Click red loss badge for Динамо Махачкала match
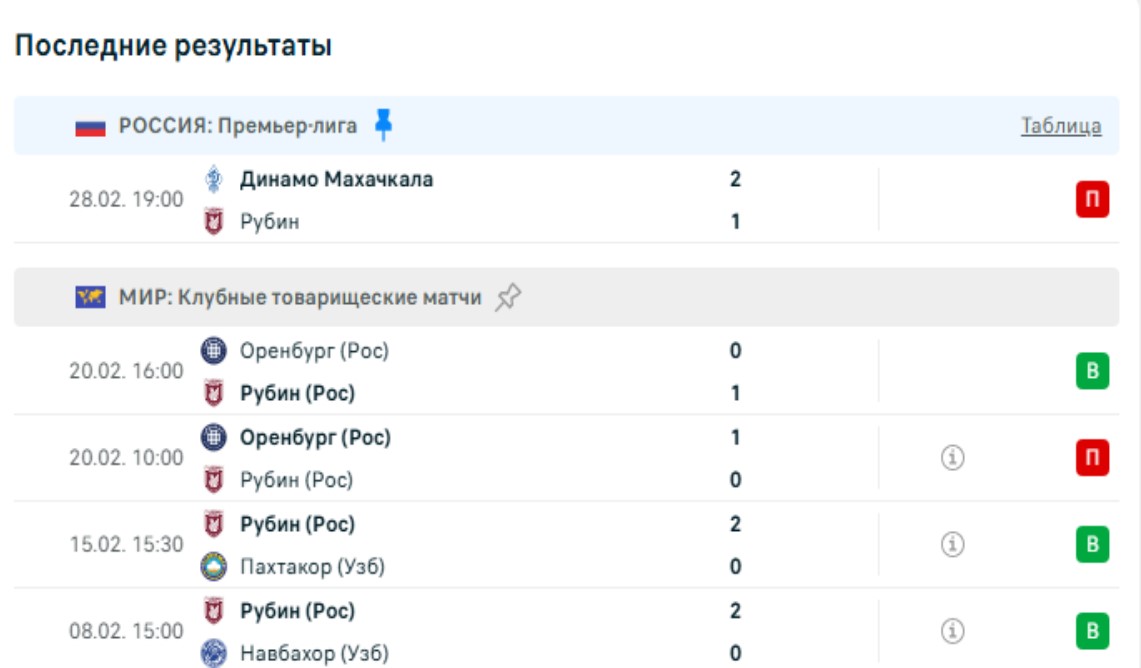Screen dimensions: 1141x668 click(1092, 201)
